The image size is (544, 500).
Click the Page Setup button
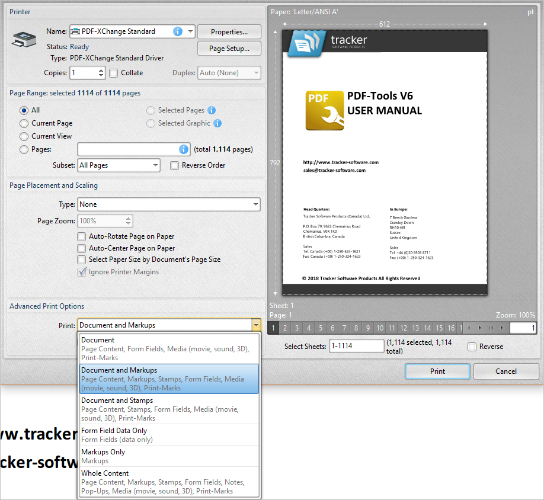click(229, 49)
